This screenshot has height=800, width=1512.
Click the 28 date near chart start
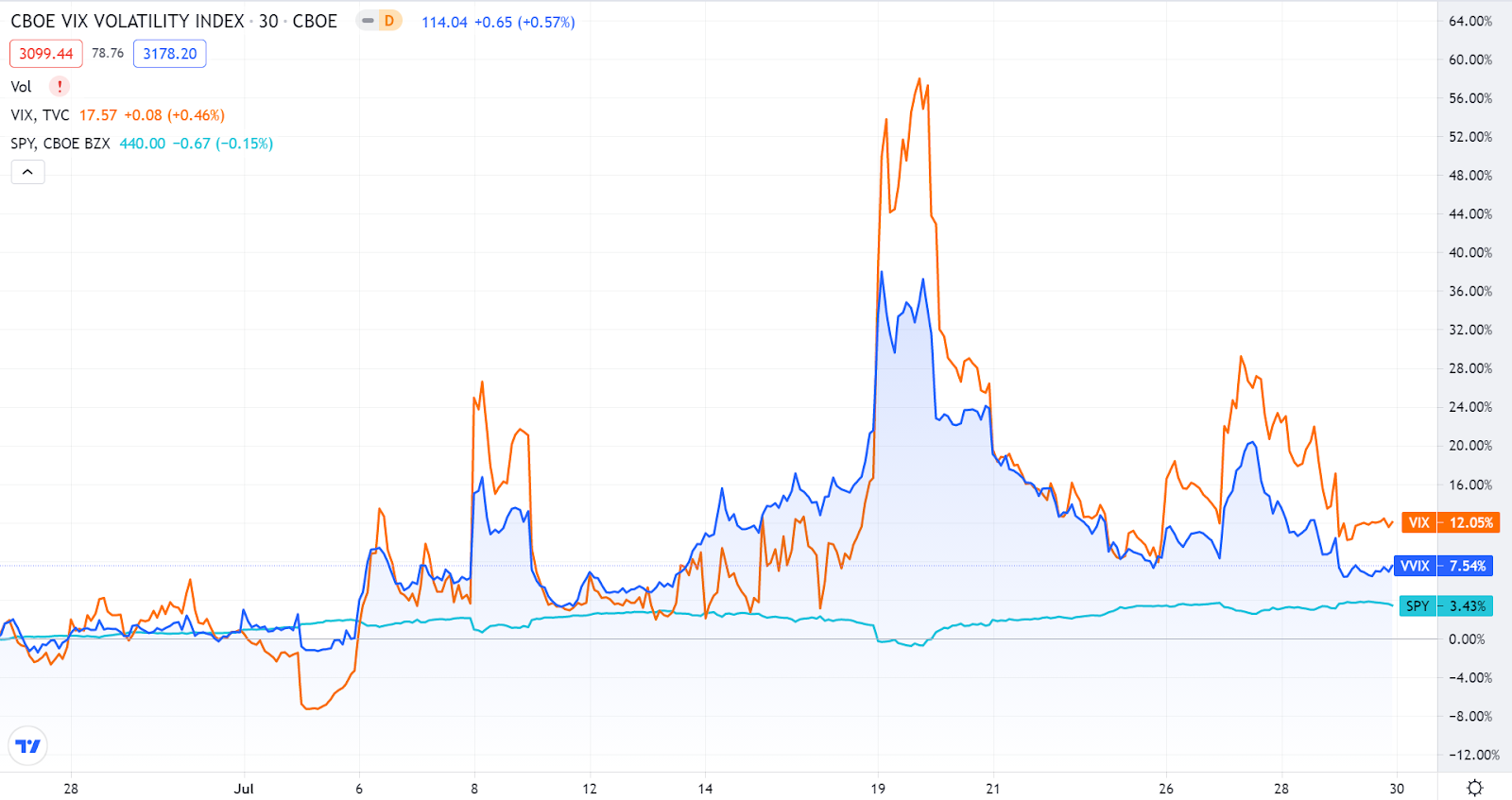(x=71, y=789)
